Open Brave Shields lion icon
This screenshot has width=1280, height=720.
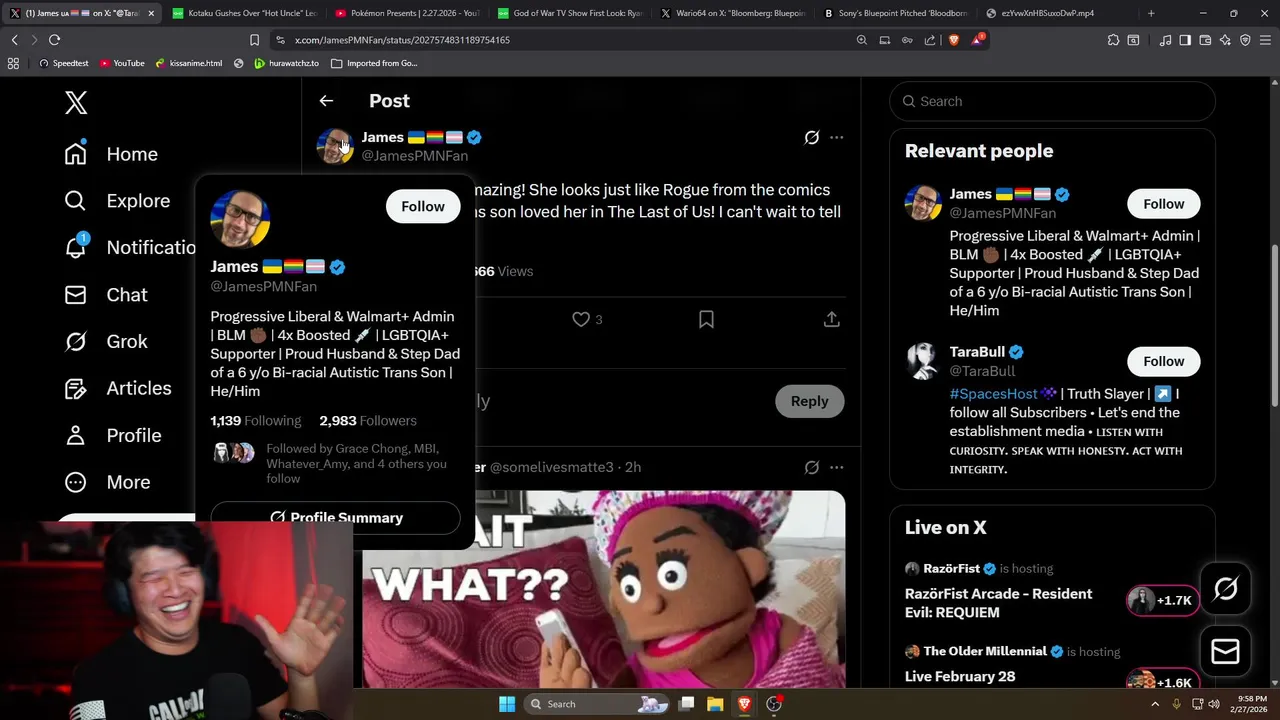click(953, 40)
